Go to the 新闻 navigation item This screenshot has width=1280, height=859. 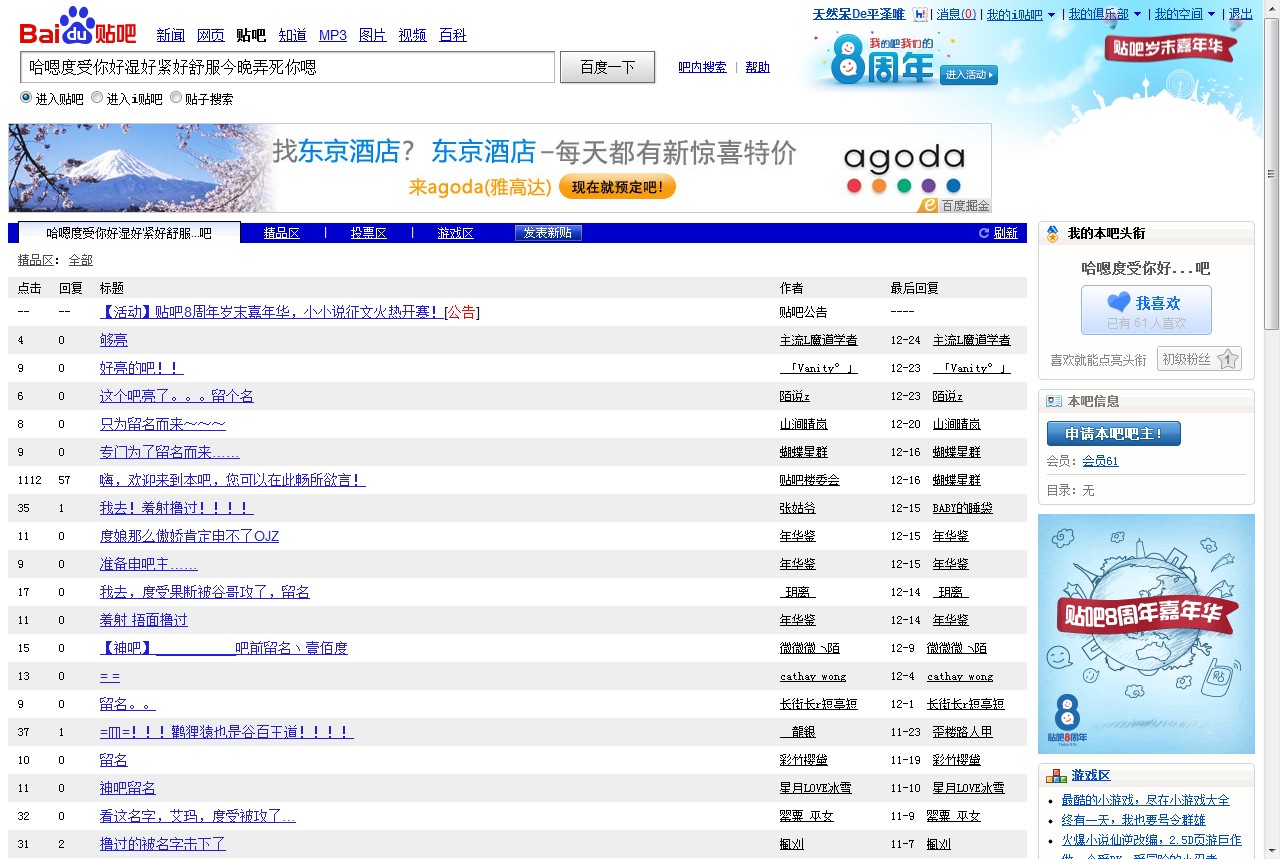tap(171, 35)
